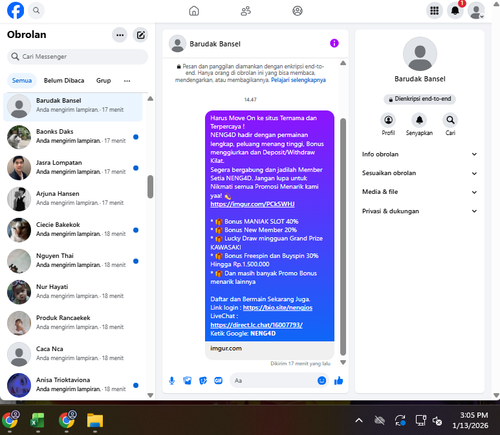
Task: Open the Obrolan options three-dot button
Action: coord(120,35)
